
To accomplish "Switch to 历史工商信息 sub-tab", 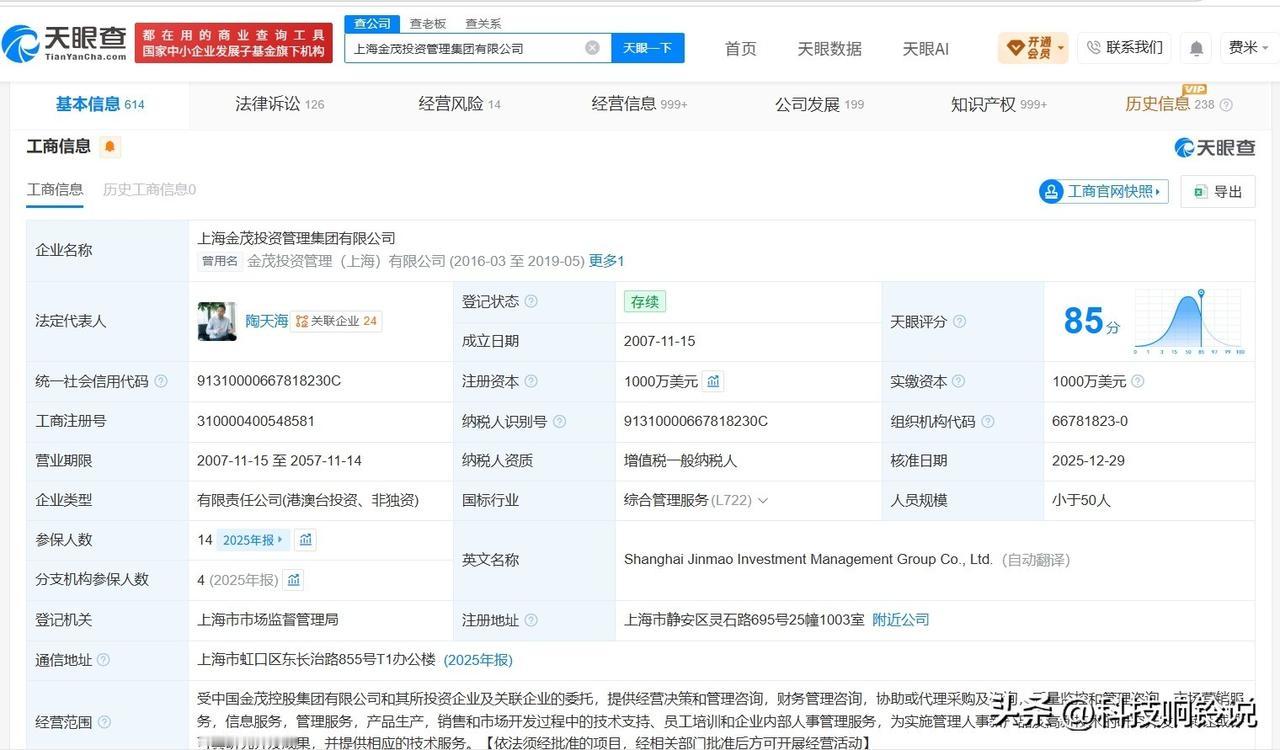I will [149, 190].
